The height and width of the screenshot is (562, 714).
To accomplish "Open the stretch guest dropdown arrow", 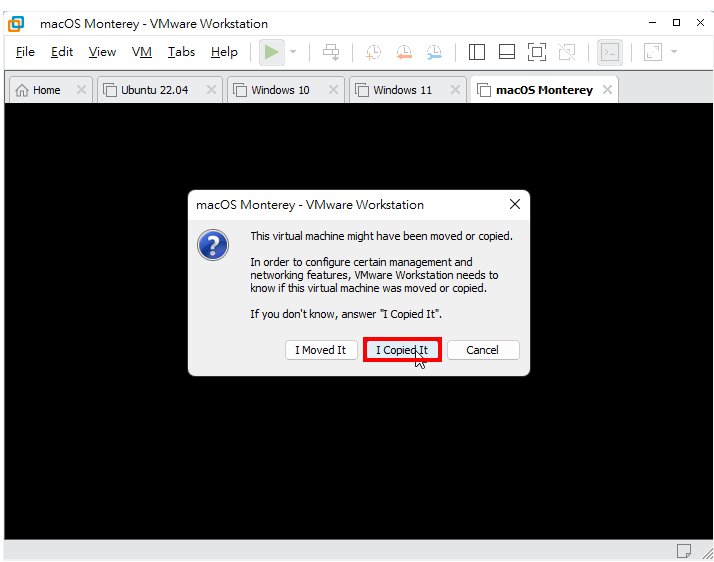I will click(674, 52).
